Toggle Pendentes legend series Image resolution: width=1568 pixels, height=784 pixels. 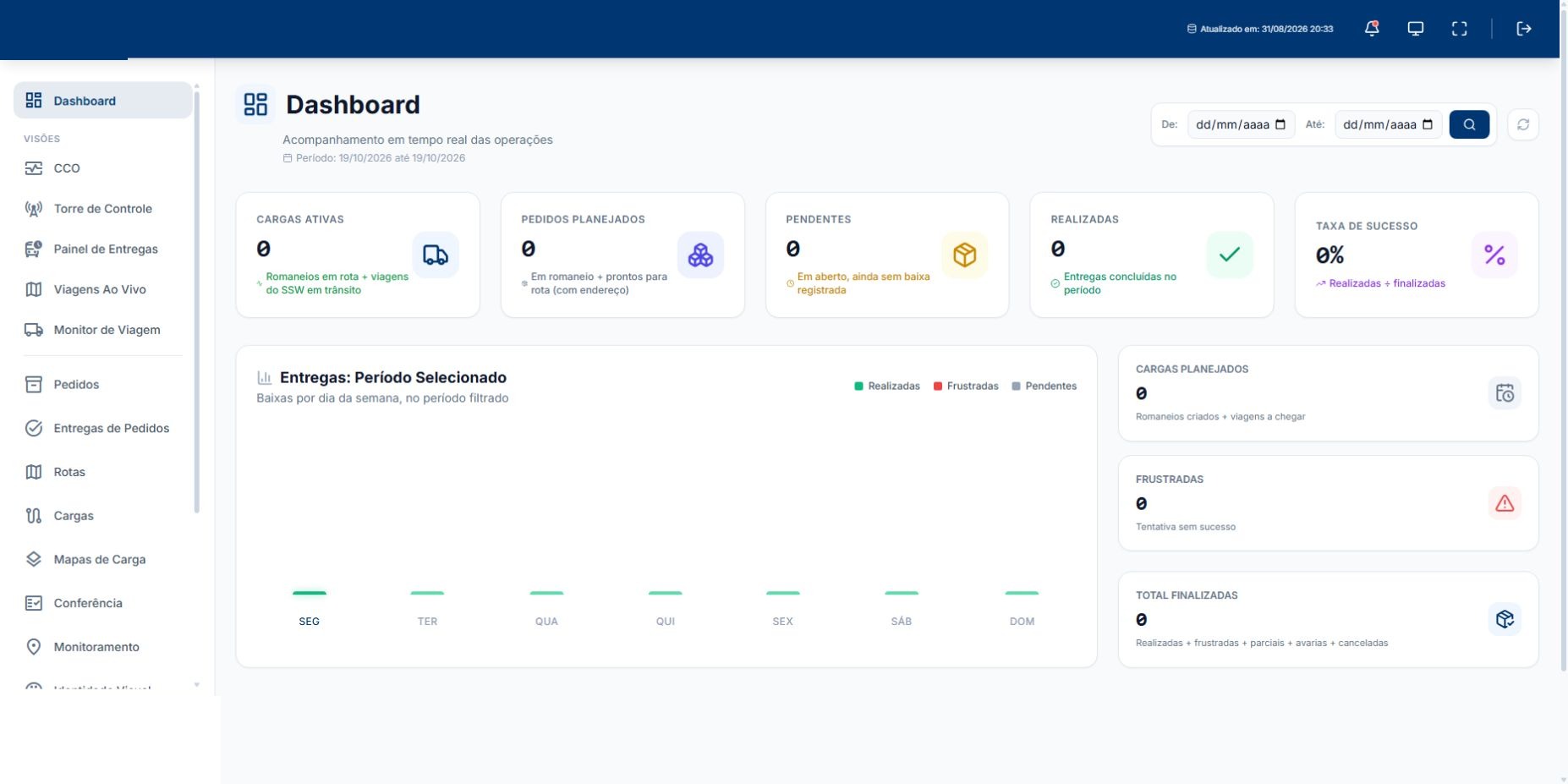point(1044,386)
